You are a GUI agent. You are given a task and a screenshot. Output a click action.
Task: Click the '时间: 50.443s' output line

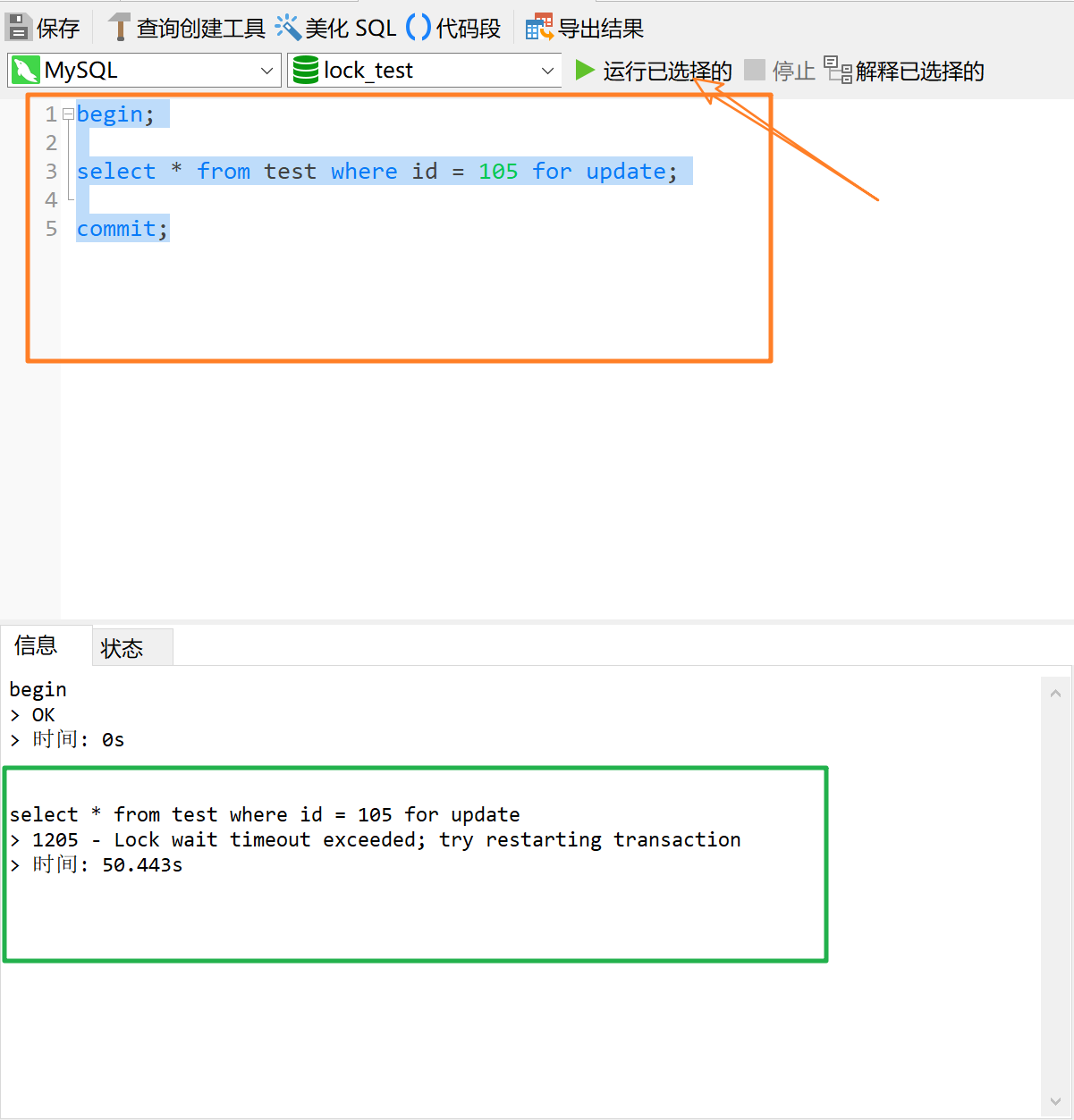pos(96,865)
